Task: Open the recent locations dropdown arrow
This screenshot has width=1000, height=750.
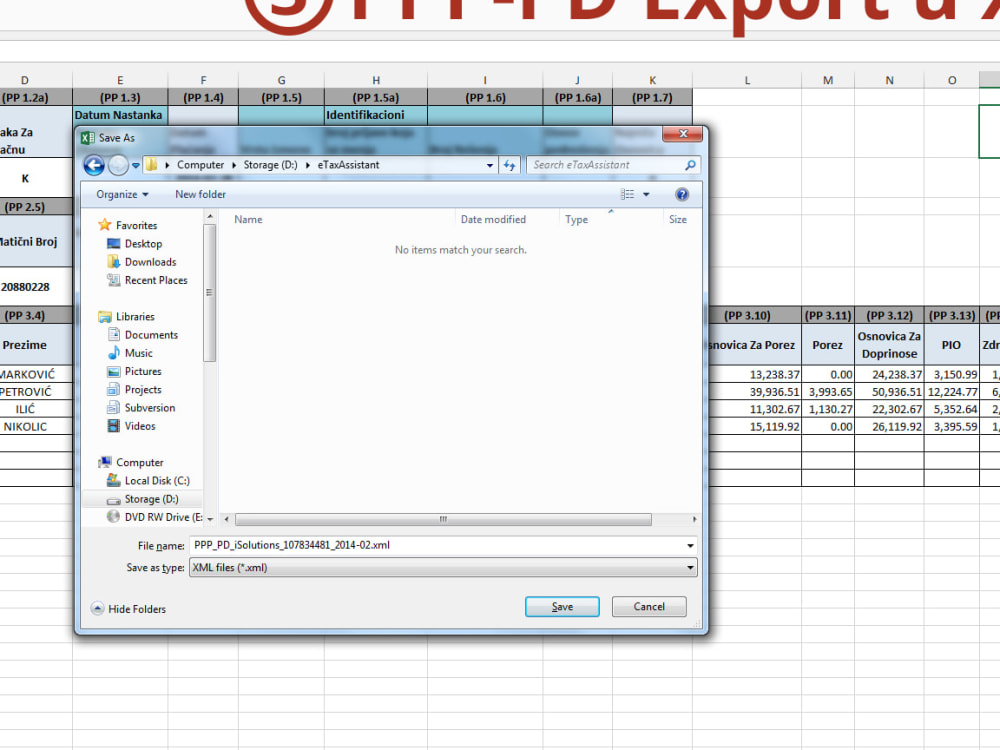Action: tap(136, 166)
